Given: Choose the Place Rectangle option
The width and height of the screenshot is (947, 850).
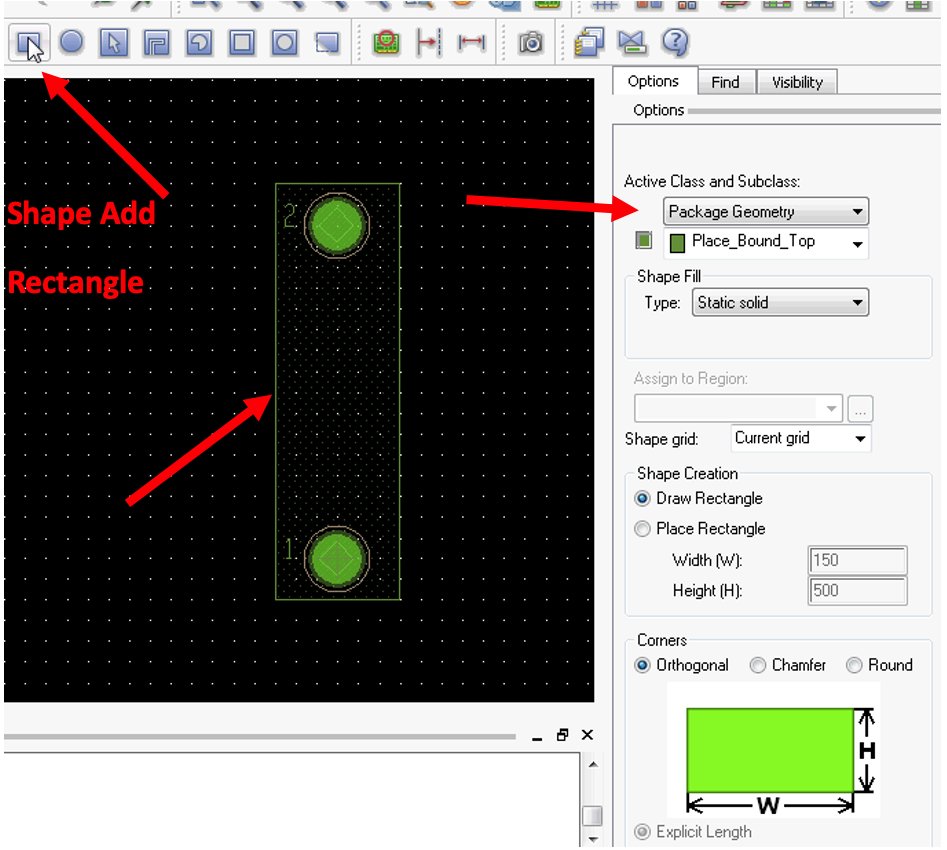Looking at the screenshot, I should point(643,529).
